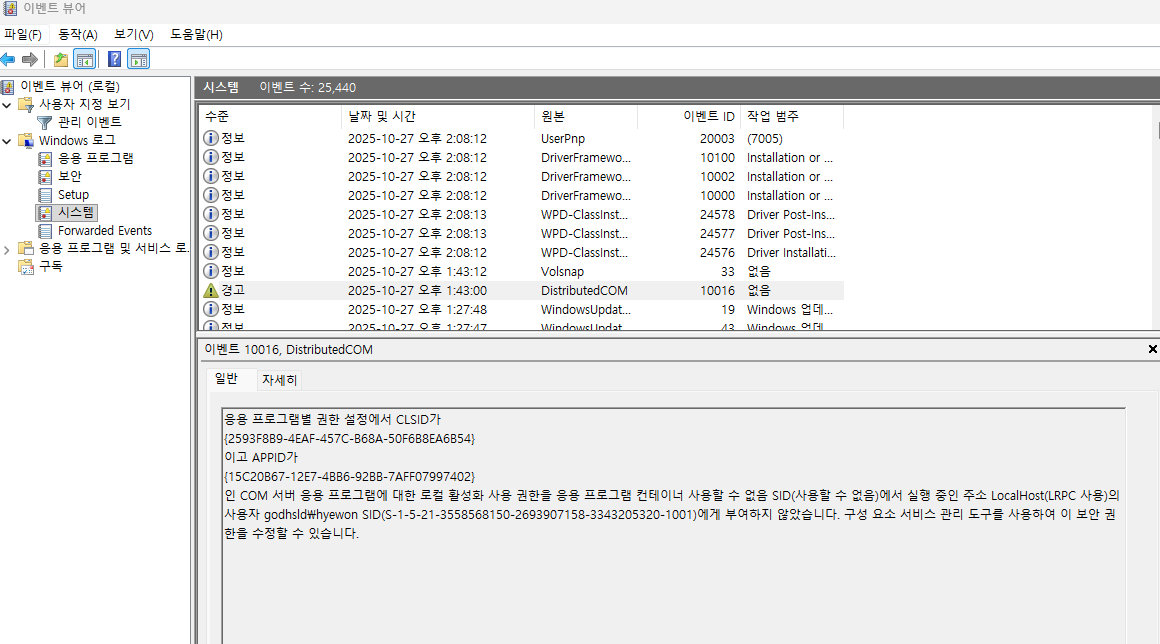The image size is (1160, 644).
Task: Click the warning icon of DistributedCOM row
Action: pos(211,291)
